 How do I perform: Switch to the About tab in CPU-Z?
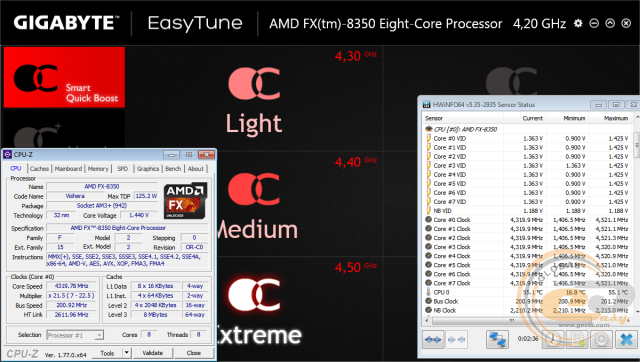tap(196, 169)
